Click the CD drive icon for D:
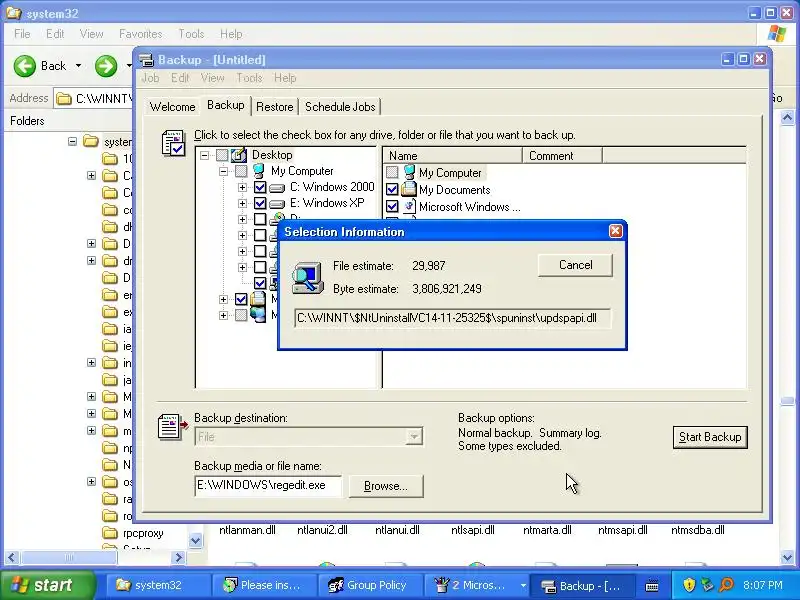This screenshot has width=800, height=600. (277, 219)
